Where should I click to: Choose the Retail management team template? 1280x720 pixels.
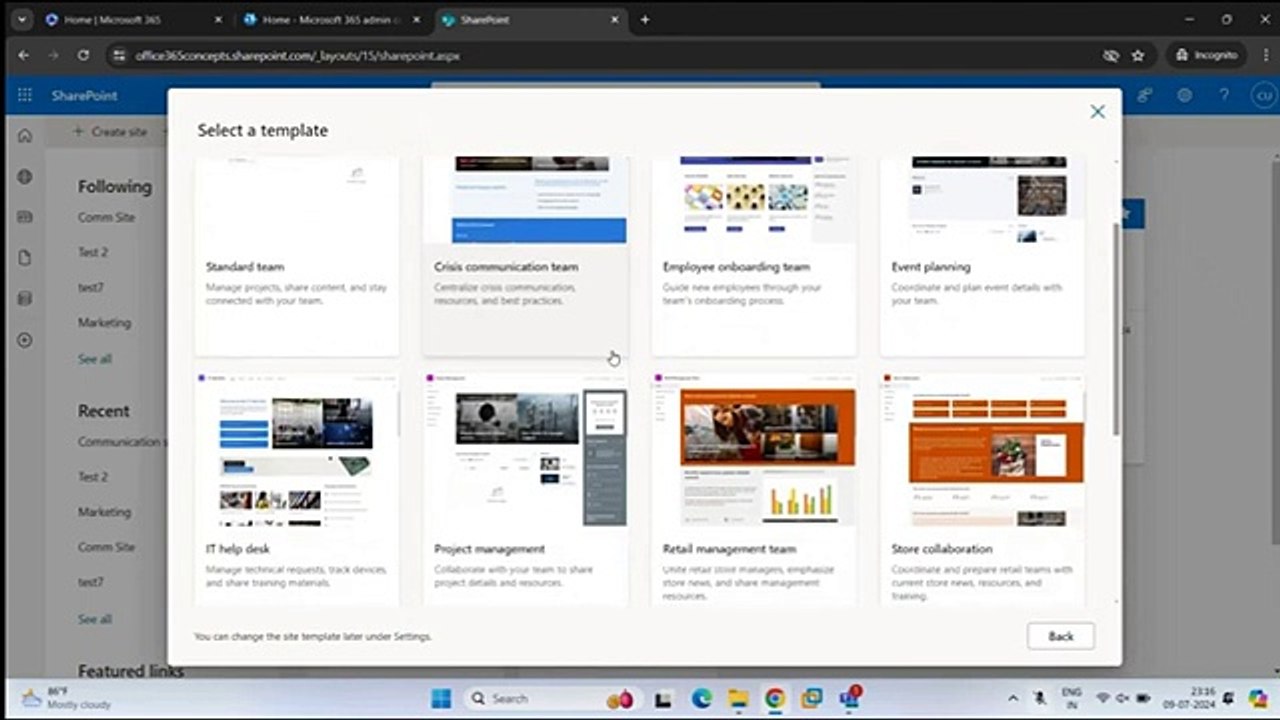point(754,490)
